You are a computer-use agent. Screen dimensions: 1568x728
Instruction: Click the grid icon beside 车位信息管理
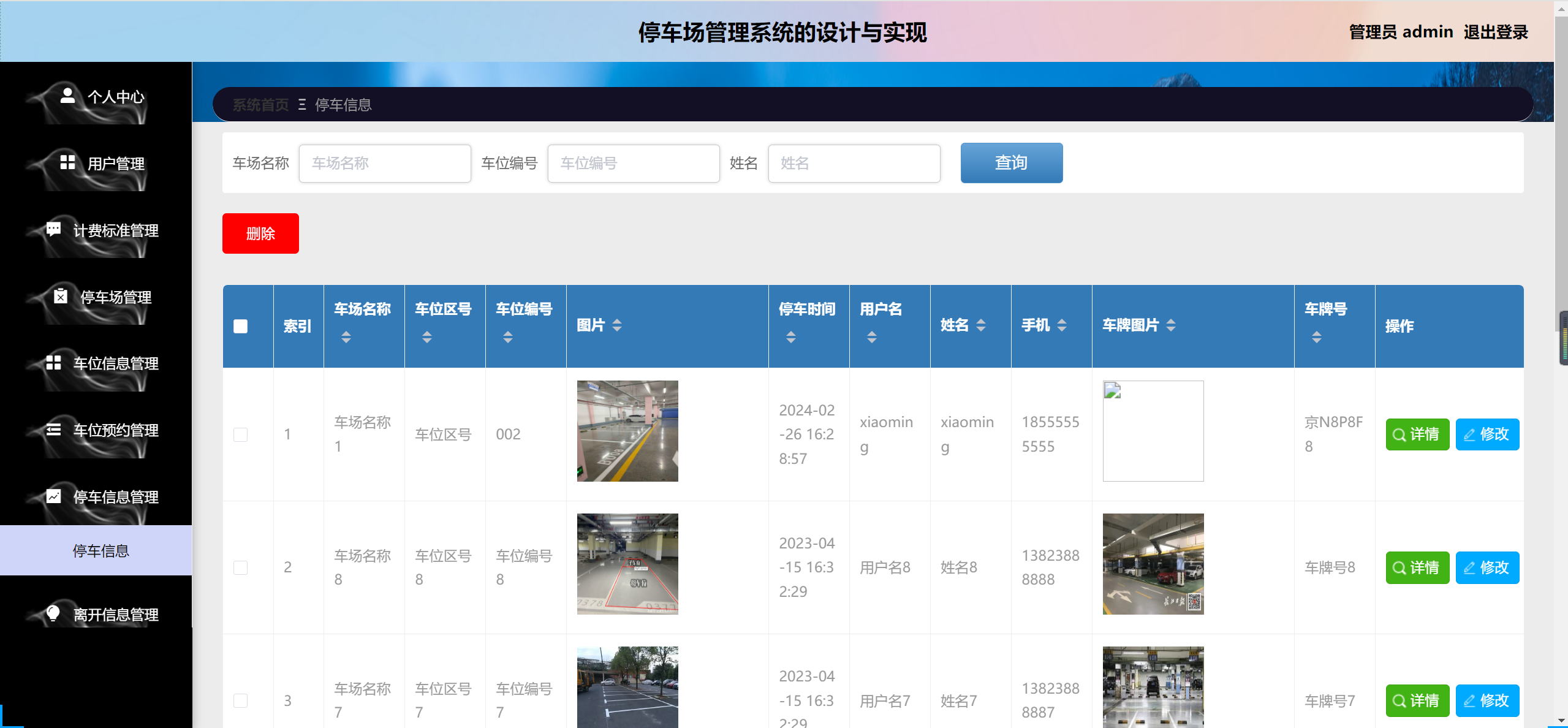(53, 363)
